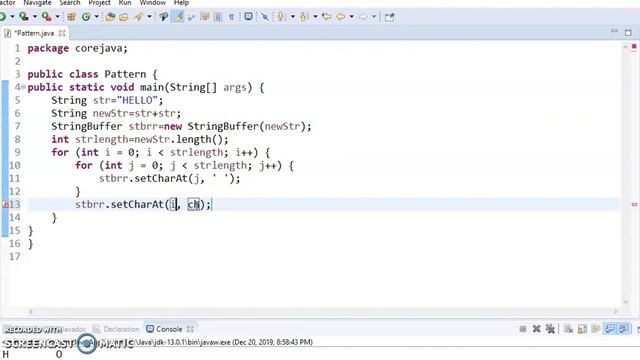Clear the Console output

tap(568, 329)
